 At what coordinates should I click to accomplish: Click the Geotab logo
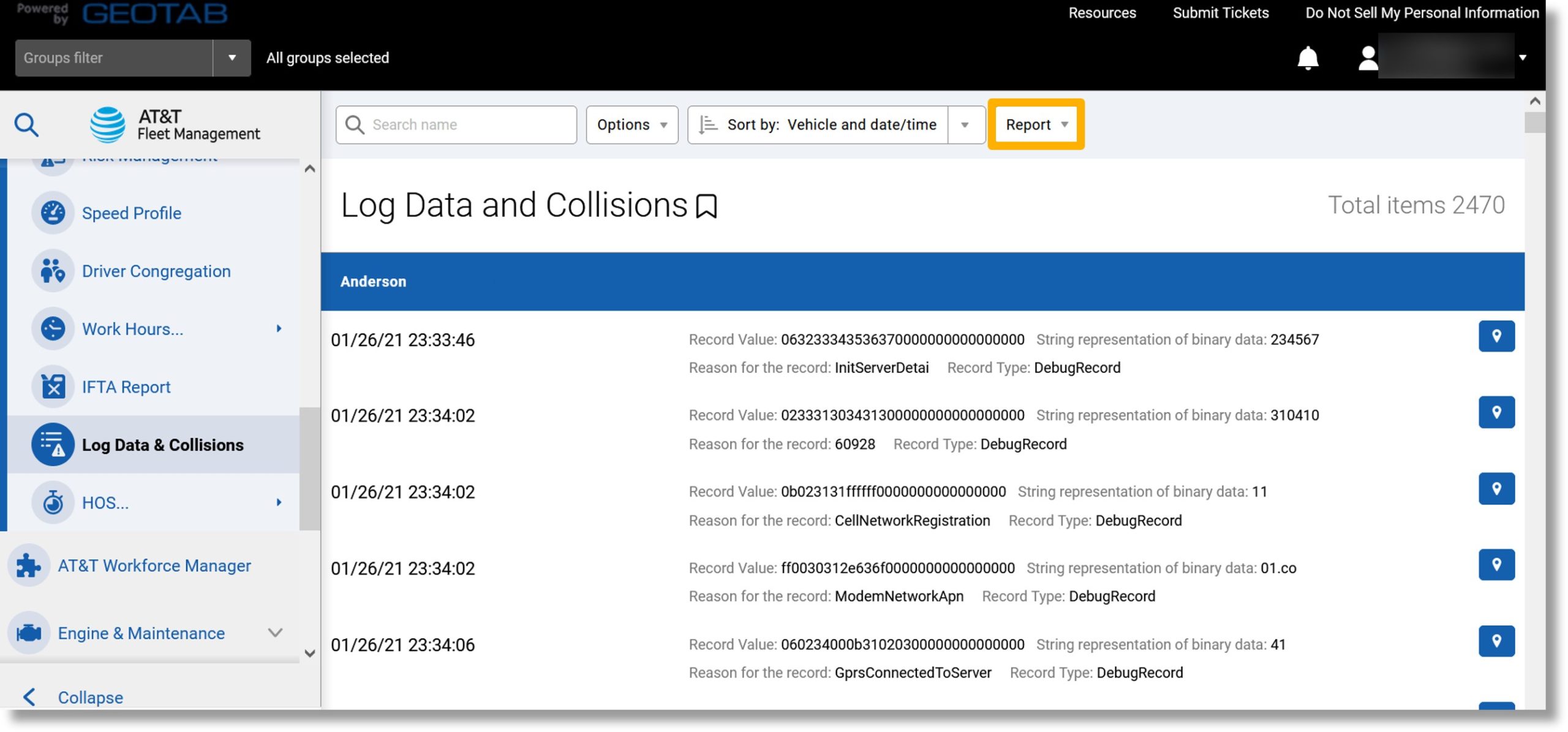coord(154,13)
